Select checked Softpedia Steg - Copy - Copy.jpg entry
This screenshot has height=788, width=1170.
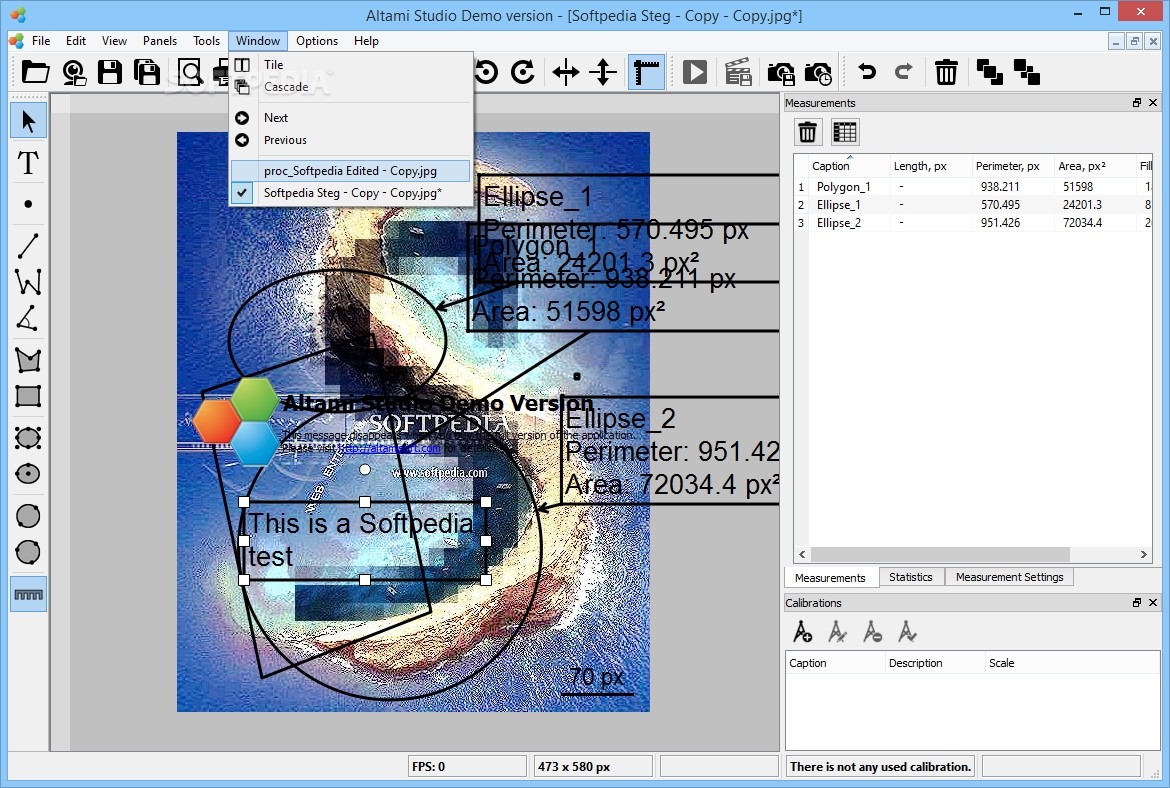(x=351, y=193)
